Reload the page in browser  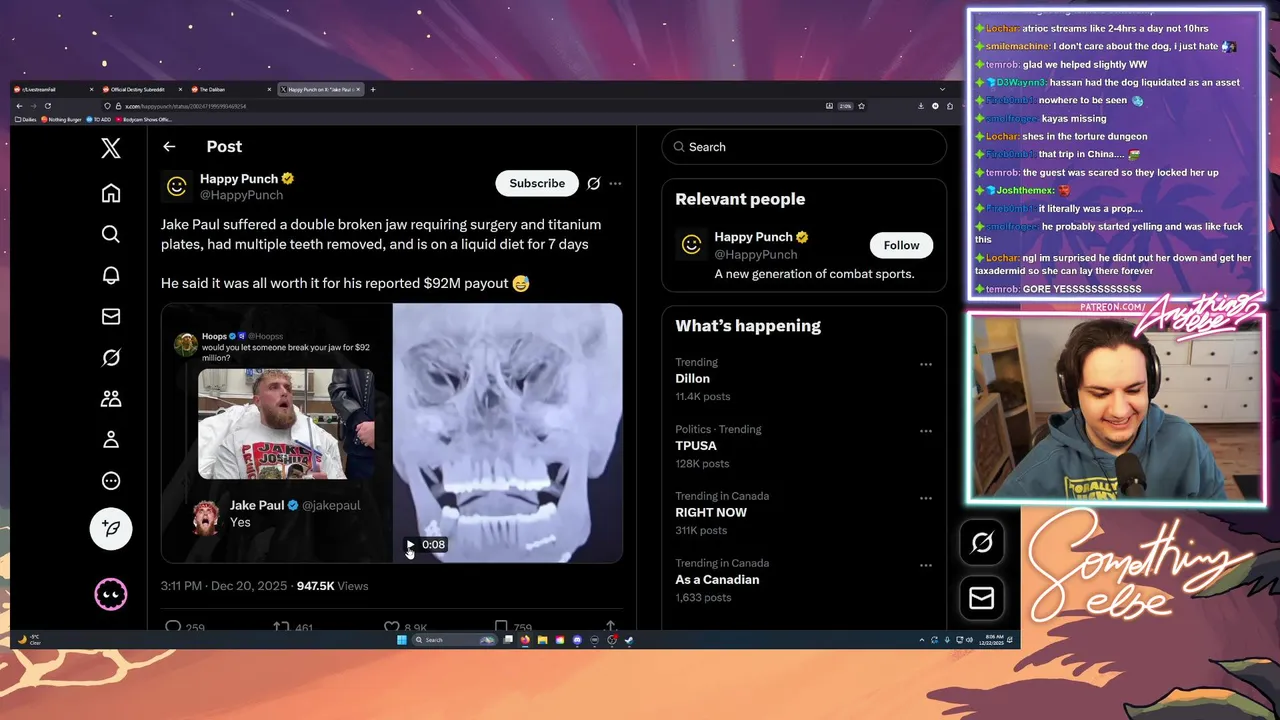48,106
